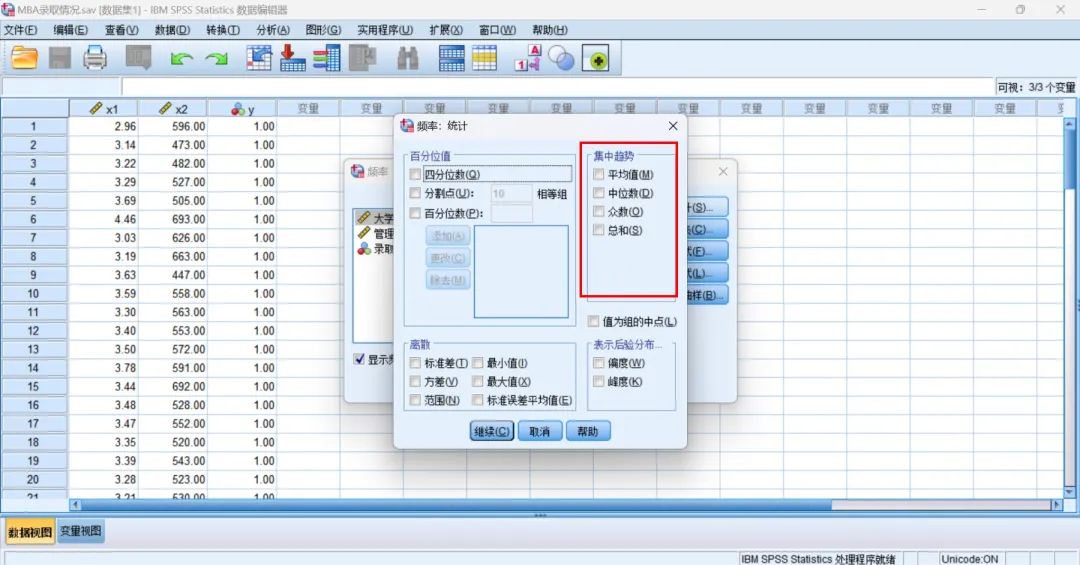The width and height of the screenshot is (1080, 565).
Task: Undo the last action
Action: [182, 59]
